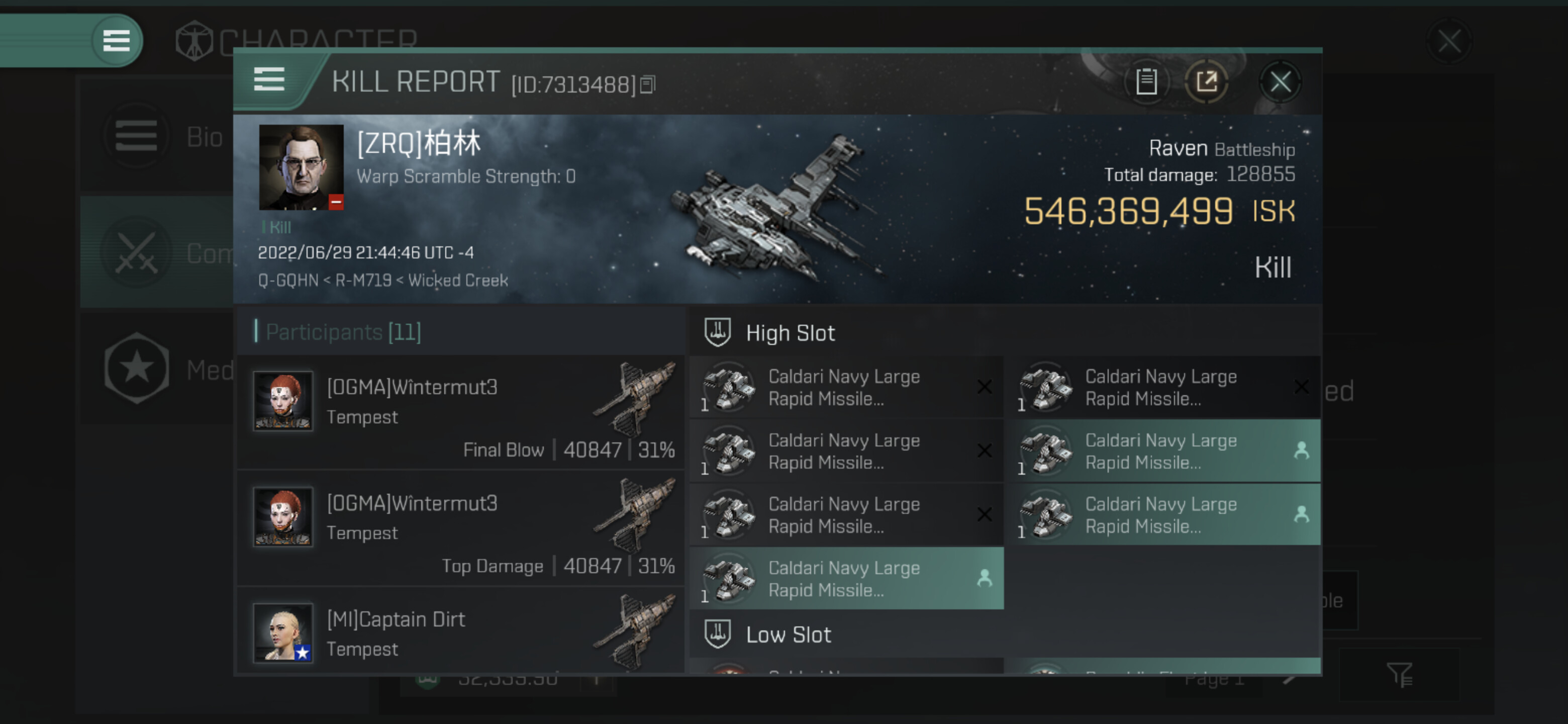The image size is (1568, 724).
Task: Close the Kill Report window
Action: [1280, 81]
